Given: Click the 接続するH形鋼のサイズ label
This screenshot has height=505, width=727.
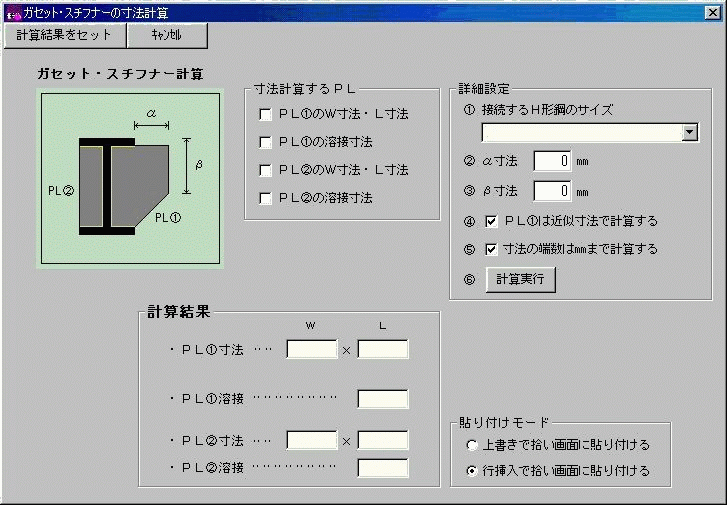Looking at the screenshot, I should click(548, 110).
